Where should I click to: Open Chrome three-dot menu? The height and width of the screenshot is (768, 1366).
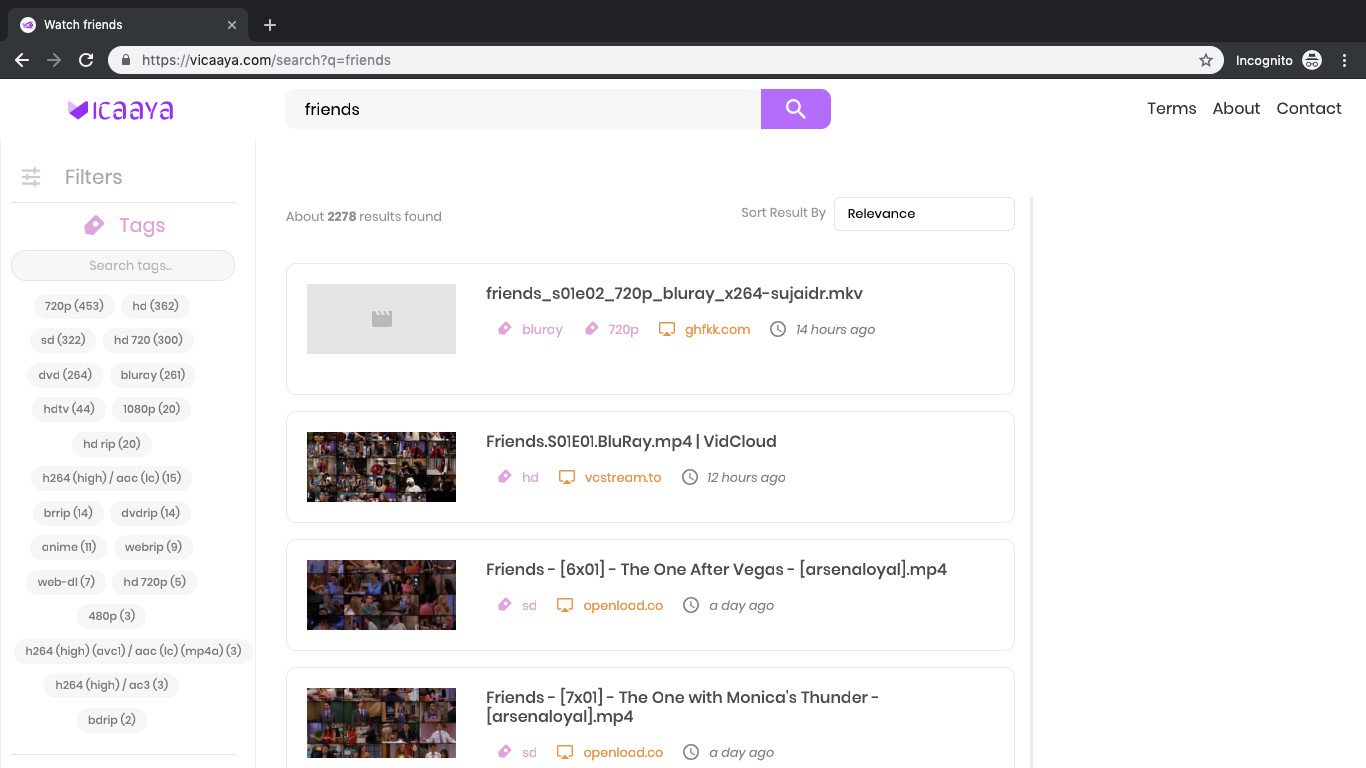[x=1344, y=60]
